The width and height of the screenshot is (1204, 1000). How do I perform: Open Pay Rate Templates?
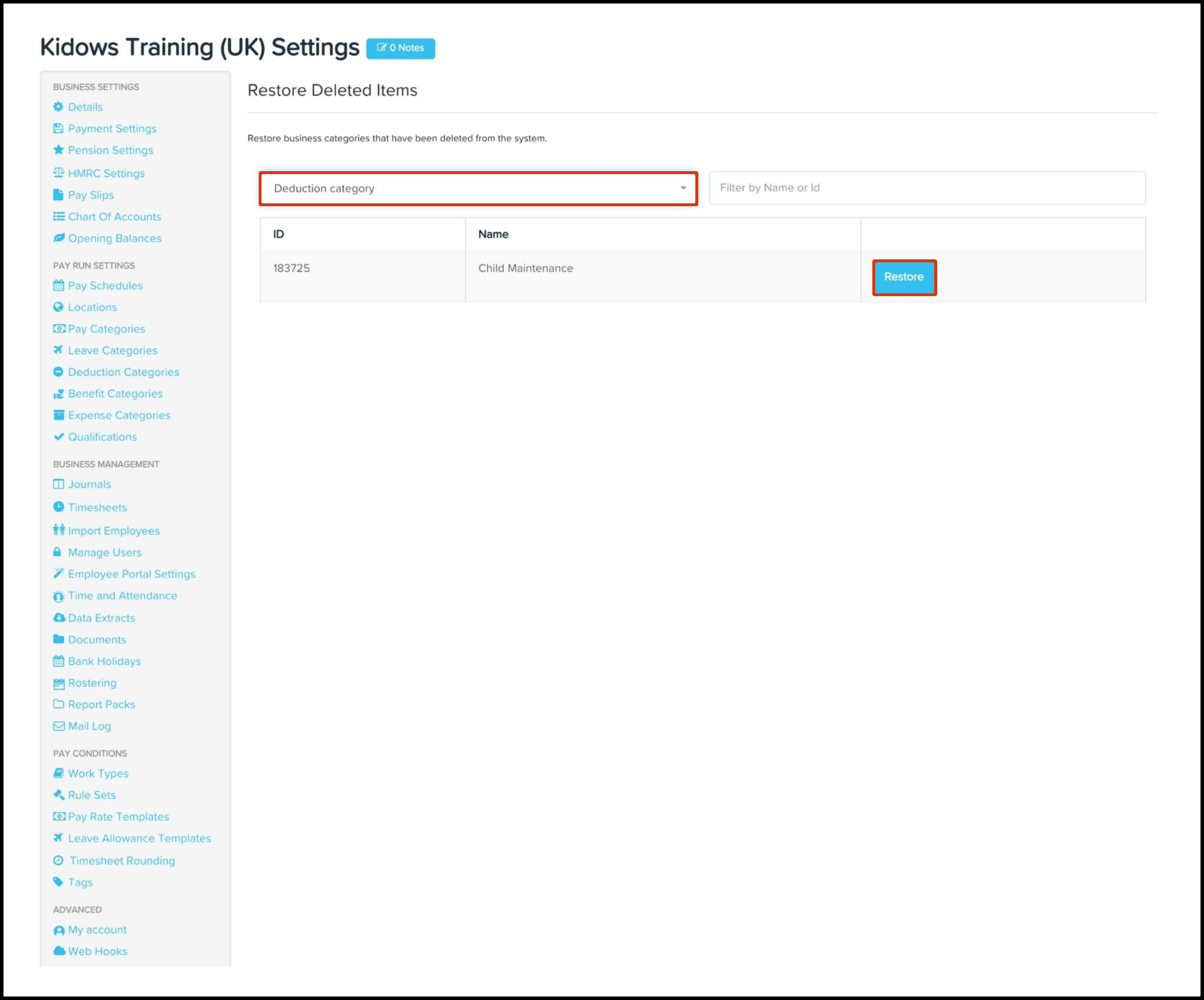click(119, 817)
